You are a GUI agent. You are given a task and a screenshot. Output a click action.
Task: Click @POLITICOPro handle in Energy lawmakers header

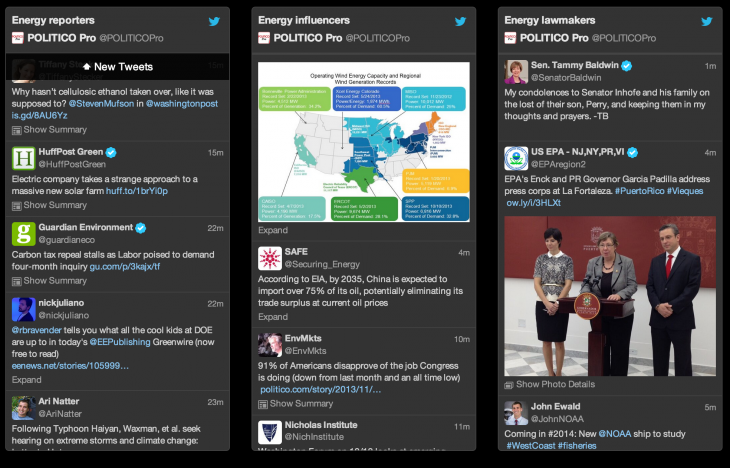624,38
